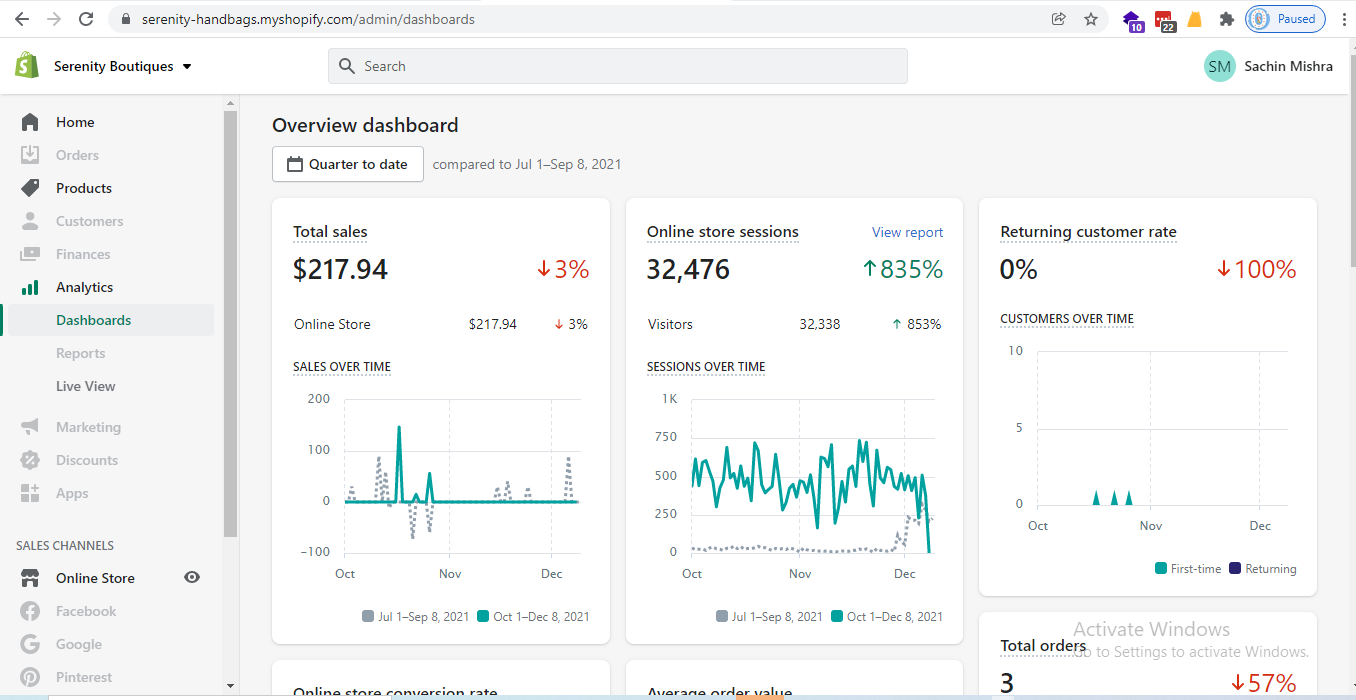
Task: Click the 32,476 sessions value
Action: coord(688,269)
